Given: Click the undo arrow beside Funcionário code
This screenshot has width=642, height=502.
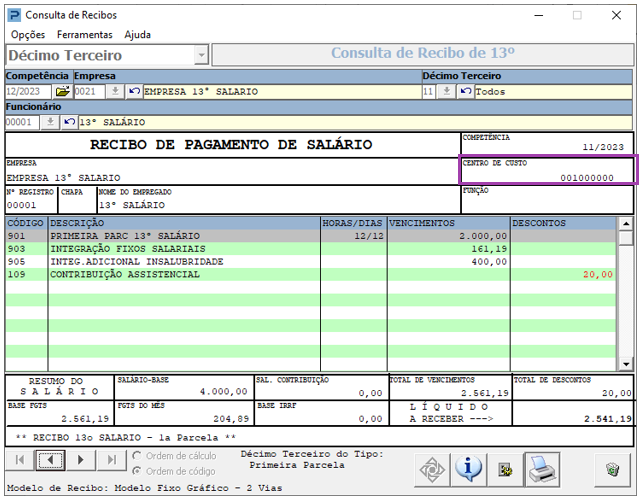Looking at the screenshot, I should tap(69, 122).
